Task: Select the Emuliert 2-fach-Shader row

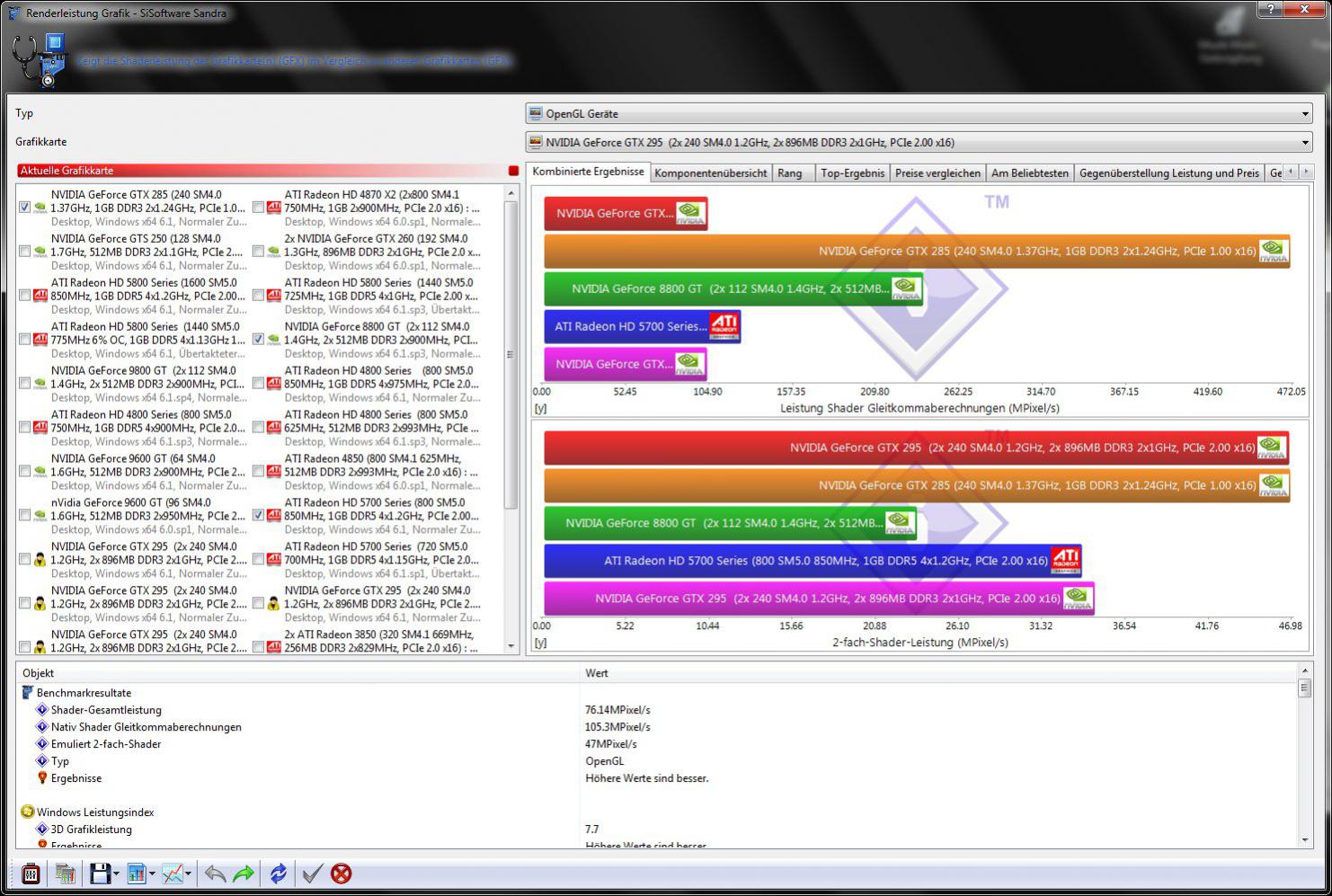Action: pos(106,744)
